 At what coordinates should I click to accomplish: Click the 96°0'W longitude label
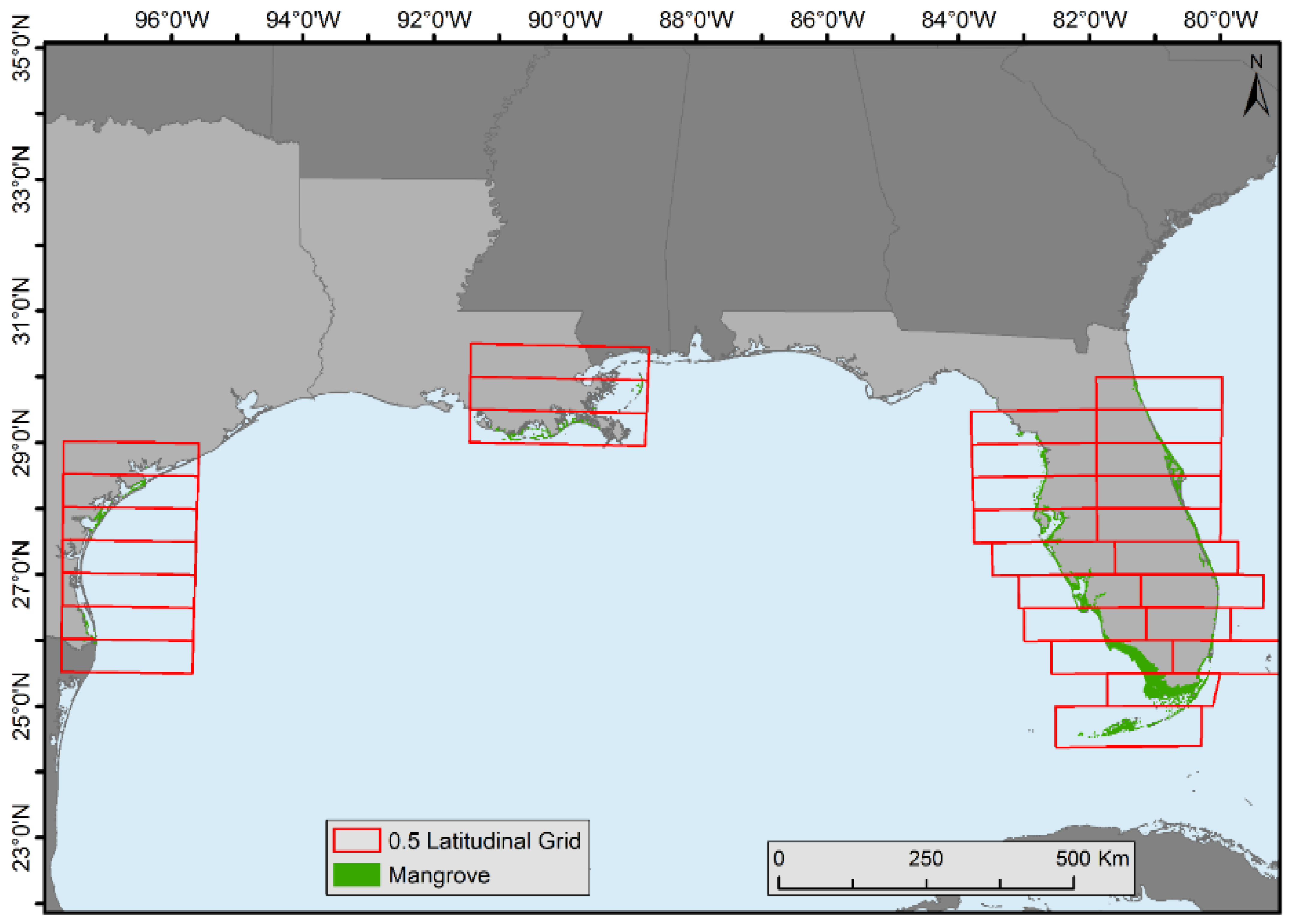click(x=172, y=20)
